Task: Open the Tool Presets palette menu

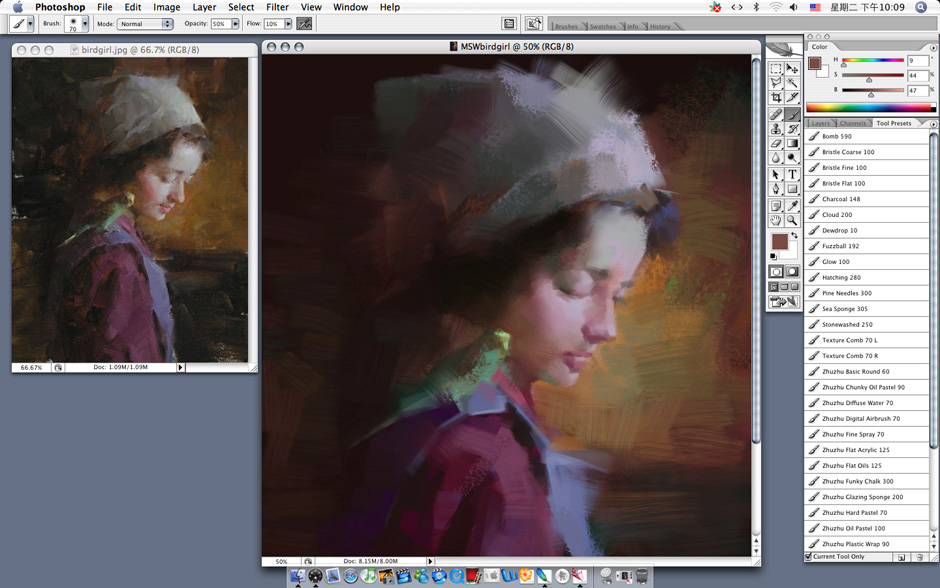Action: 933,123
